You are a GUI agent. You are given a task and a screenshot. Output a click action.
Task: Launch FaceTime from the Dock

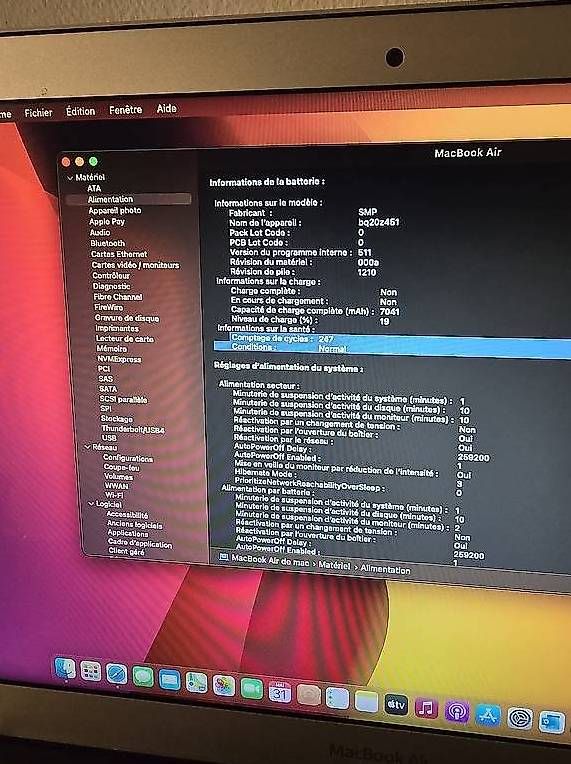click(x=251, y=689)
